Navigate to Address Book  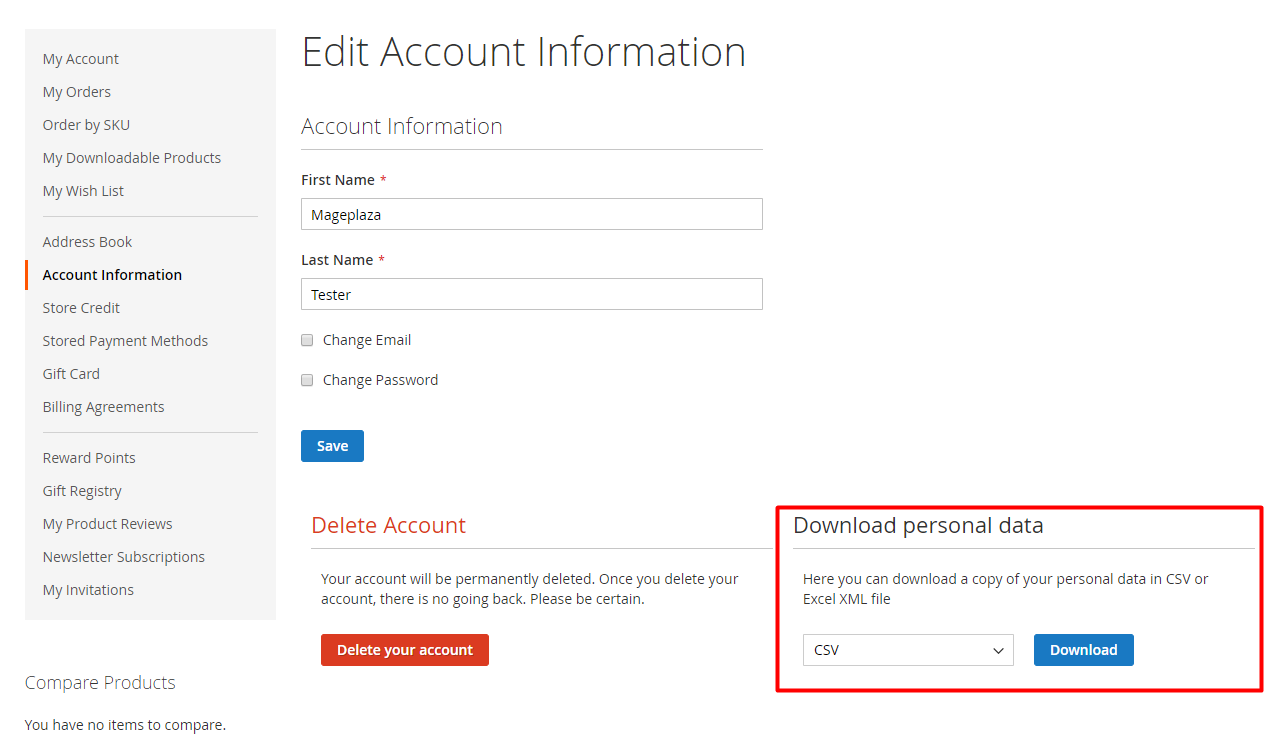click(x=87, y=242)
